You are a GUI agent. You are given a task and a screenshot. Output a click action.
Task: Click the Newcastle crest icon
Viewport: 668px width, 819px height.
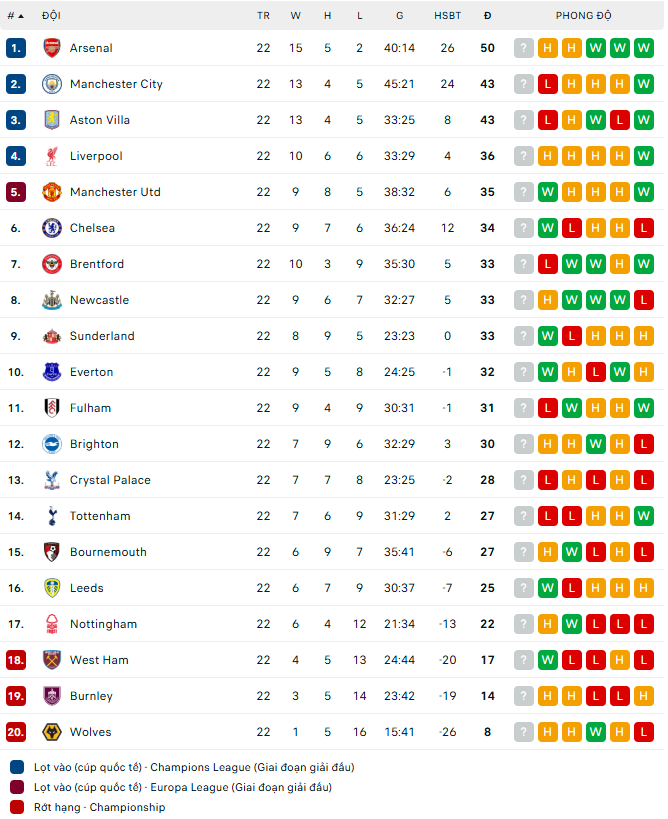(x=52, y=300)
